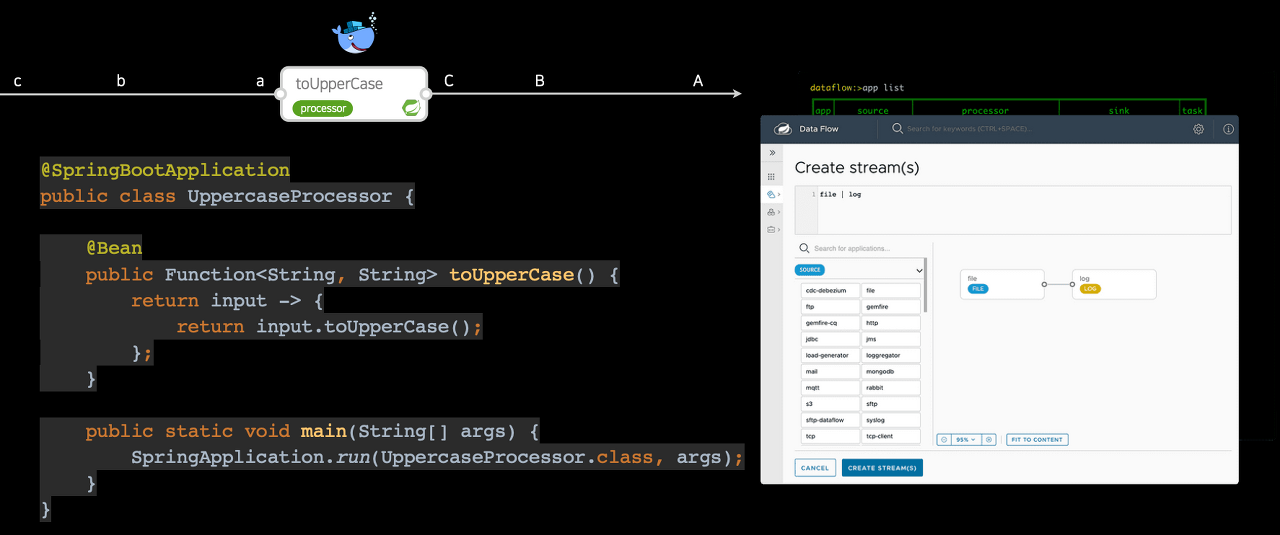The height and width of the screenshot is (535, 1280).
Task: Zoom in the canvas with plus icon
Action: (x=989, y=439)
